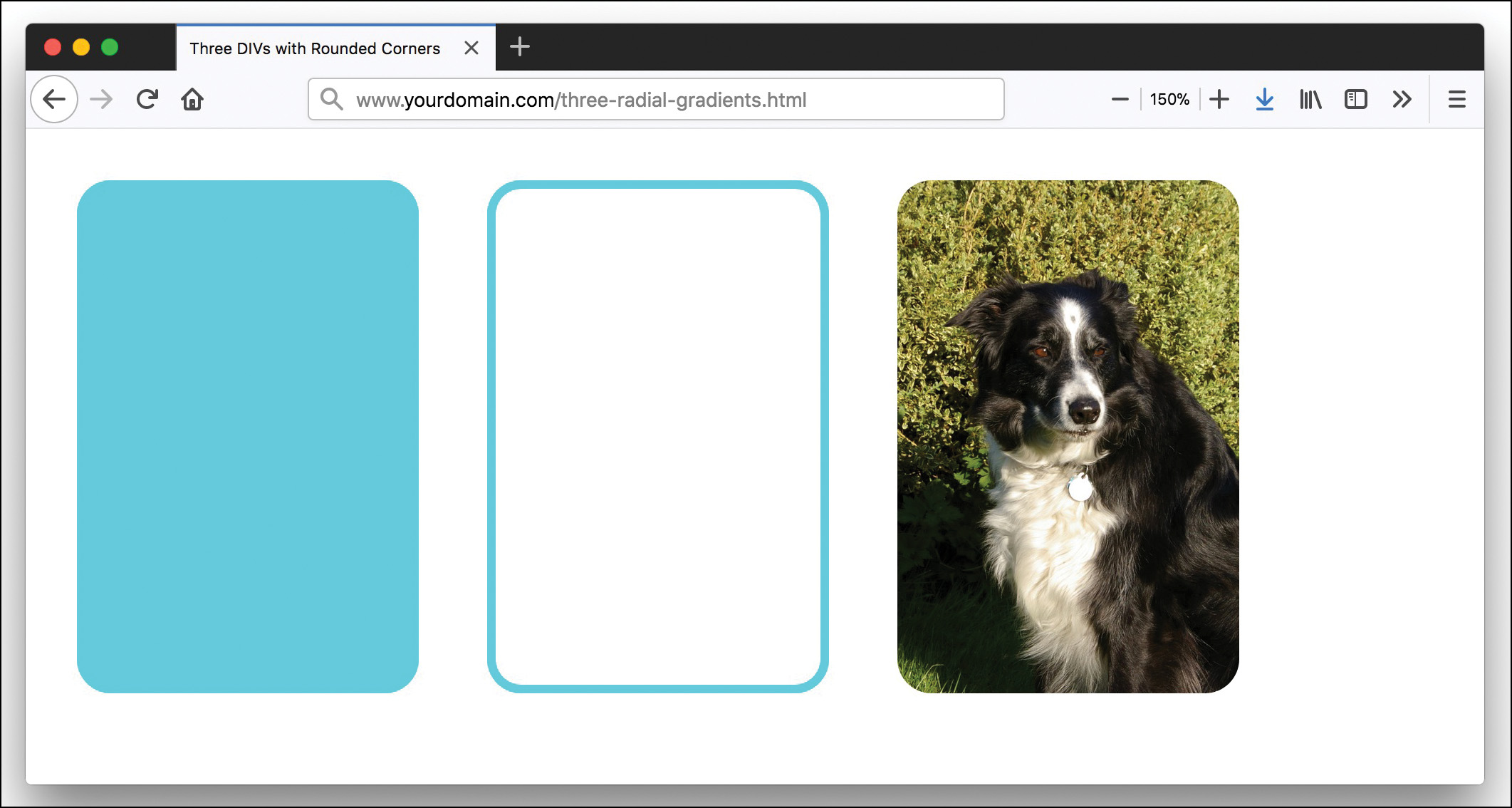Screen dimensions: 1512x808
Task: Reset zoom by clicking the 150% label
Action: click(x=1169, y=99)
